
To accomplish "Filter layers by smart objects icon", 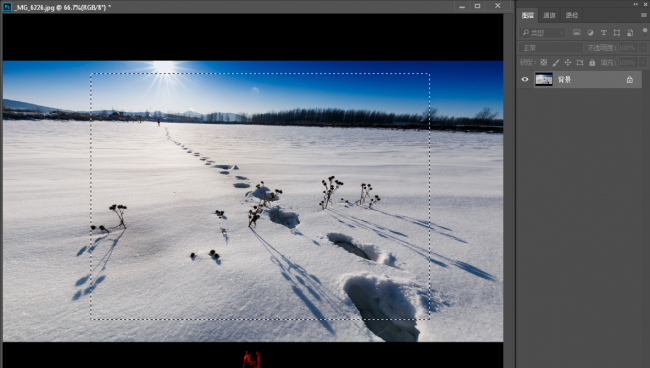I will [x=630, y=32].
